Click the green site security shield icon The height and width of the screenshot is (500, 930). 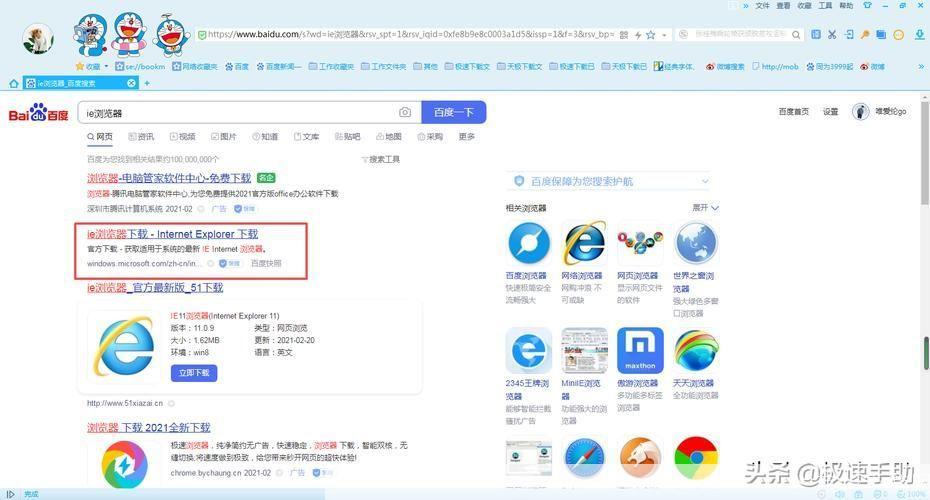pos(202,35)
